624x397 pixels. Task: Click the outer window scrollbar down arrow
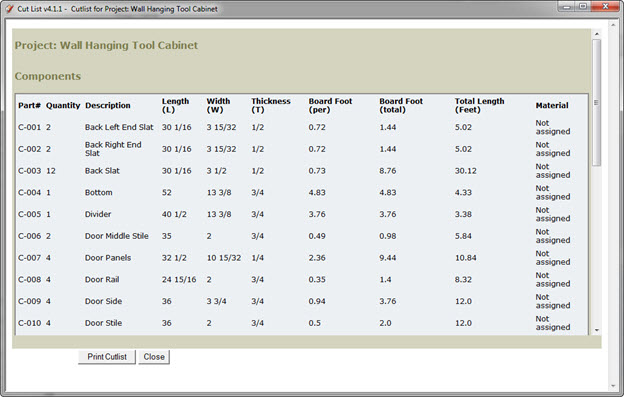(x=613, y=386)
